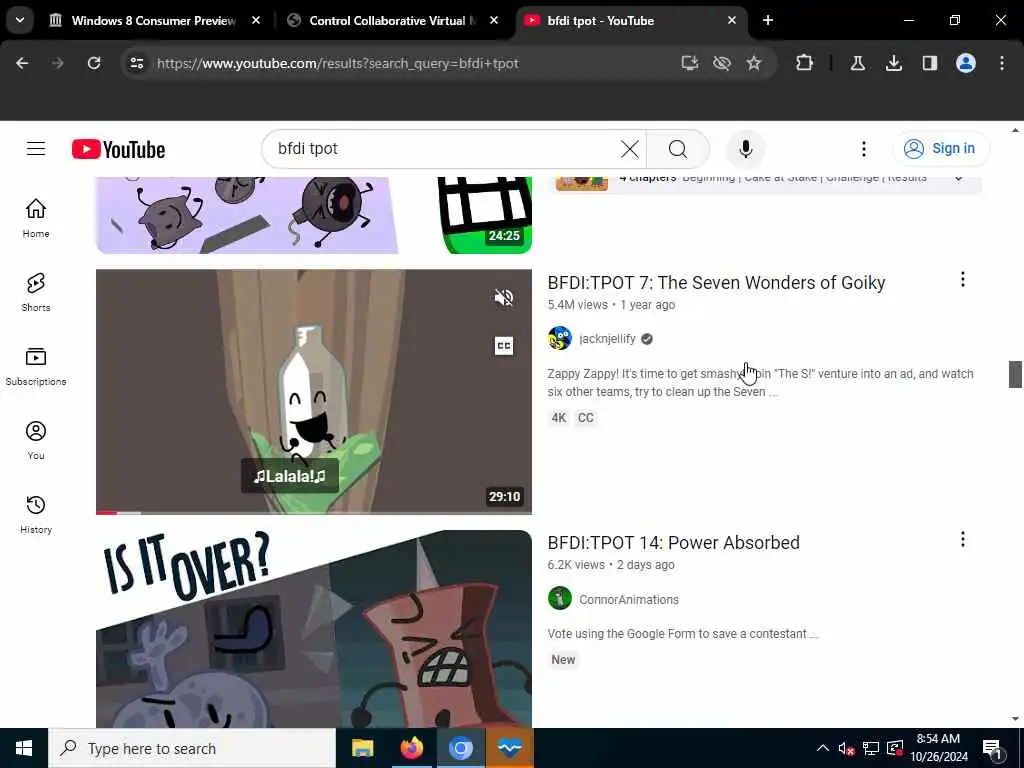The width and height of the screenshot is (1024, 768).
Task: Expand the tab search dropdown arrow
Action: (20, 20)
